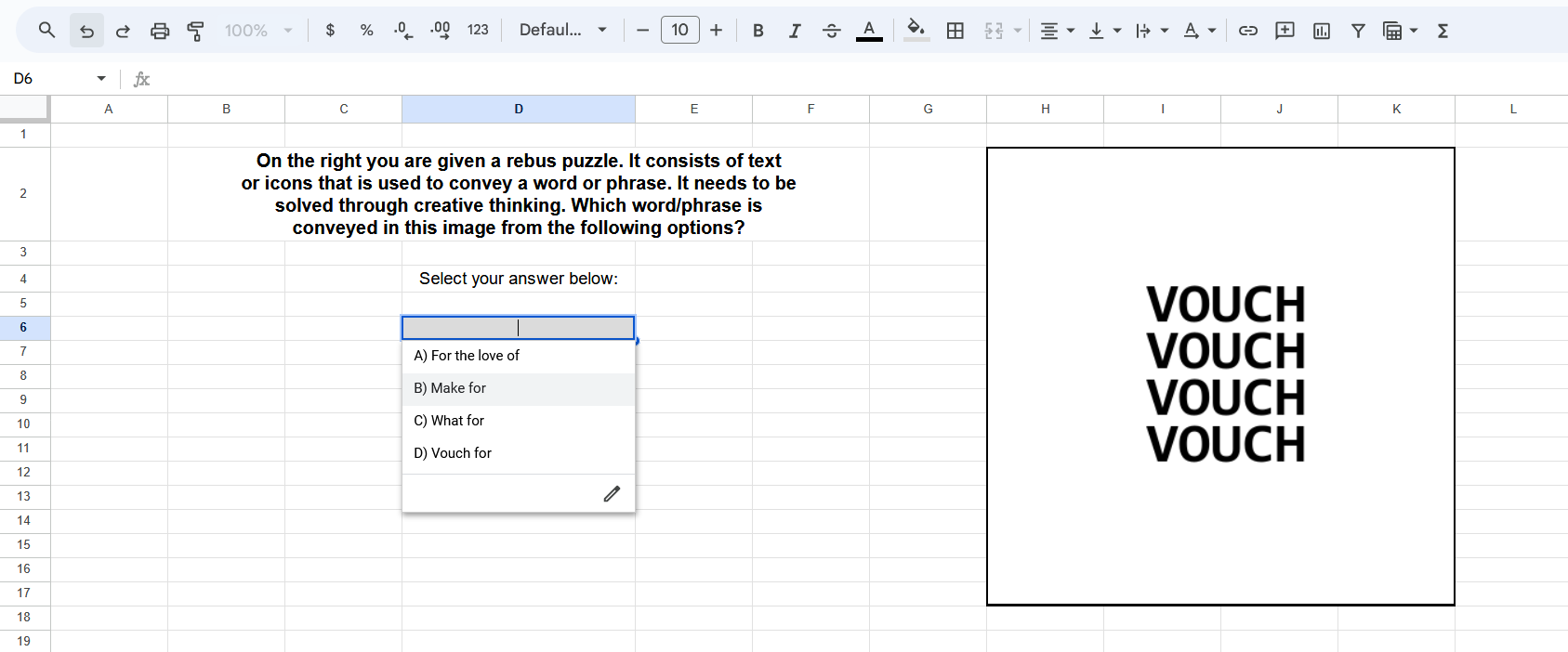Increase font size with plus button

point(716,31)
